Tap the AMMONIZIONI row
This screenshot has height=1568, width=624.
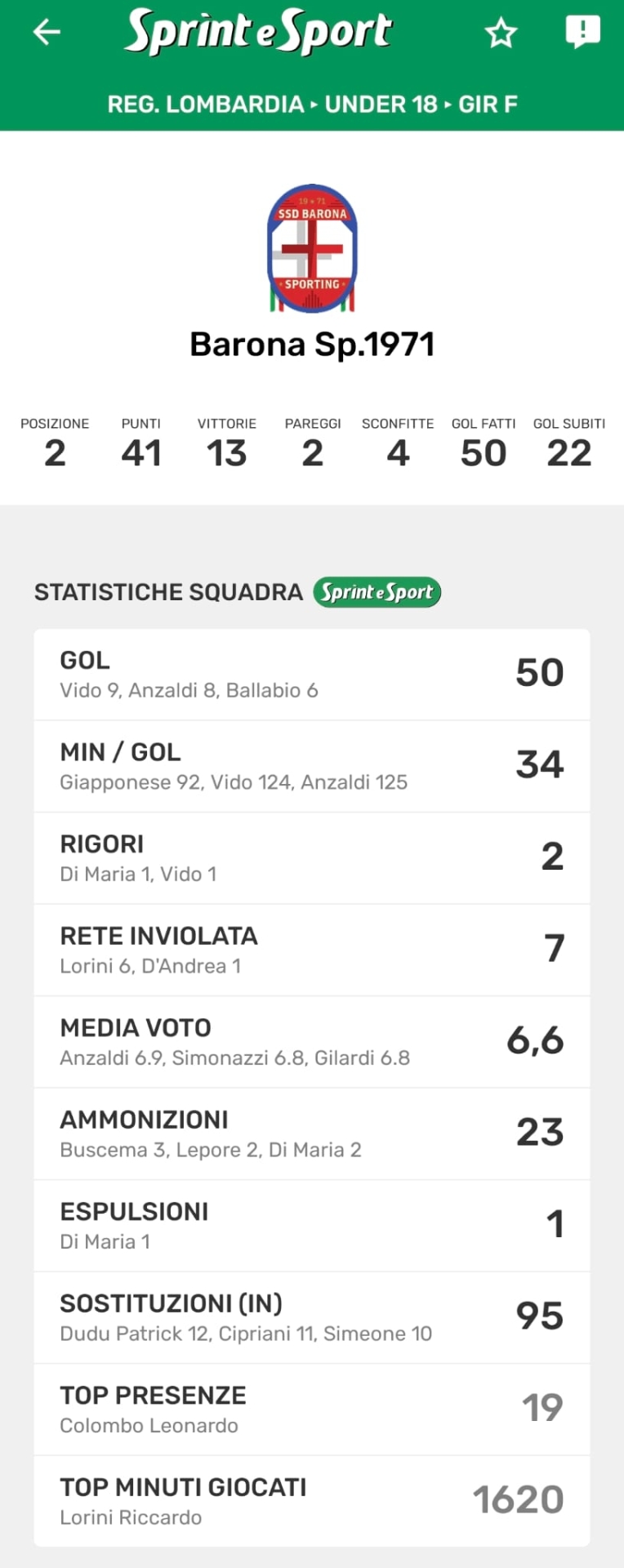[311, 1134]
